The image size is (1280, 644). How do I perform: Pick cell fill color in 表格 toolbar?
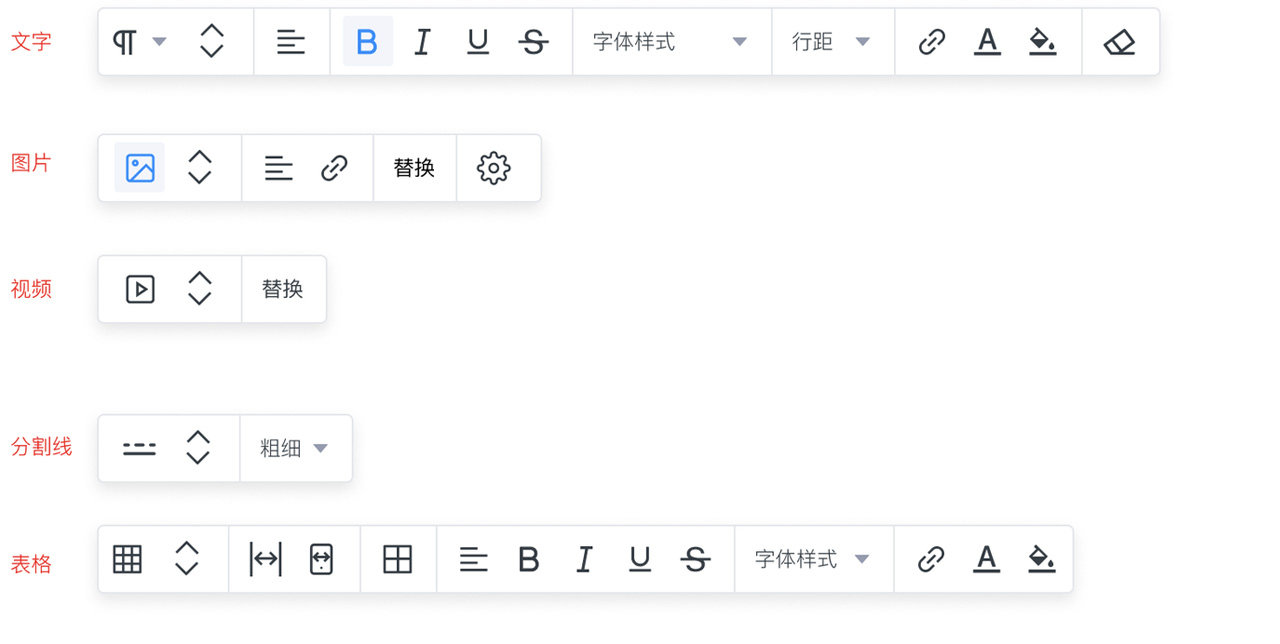tap(1042, 559)
